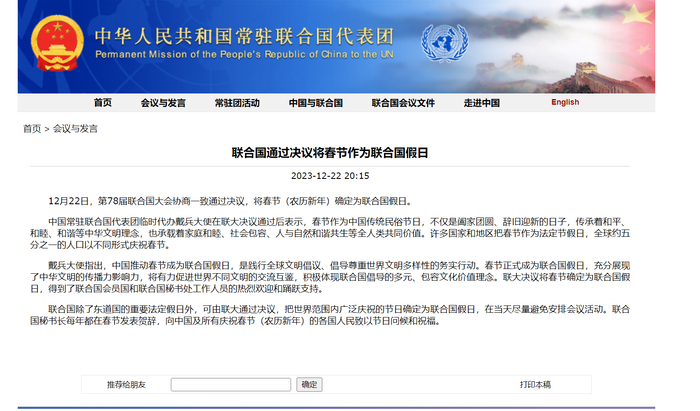Switch to the English version link
Image resolution: width=700 pixels, height=411 pixels.
coord(565,102)
